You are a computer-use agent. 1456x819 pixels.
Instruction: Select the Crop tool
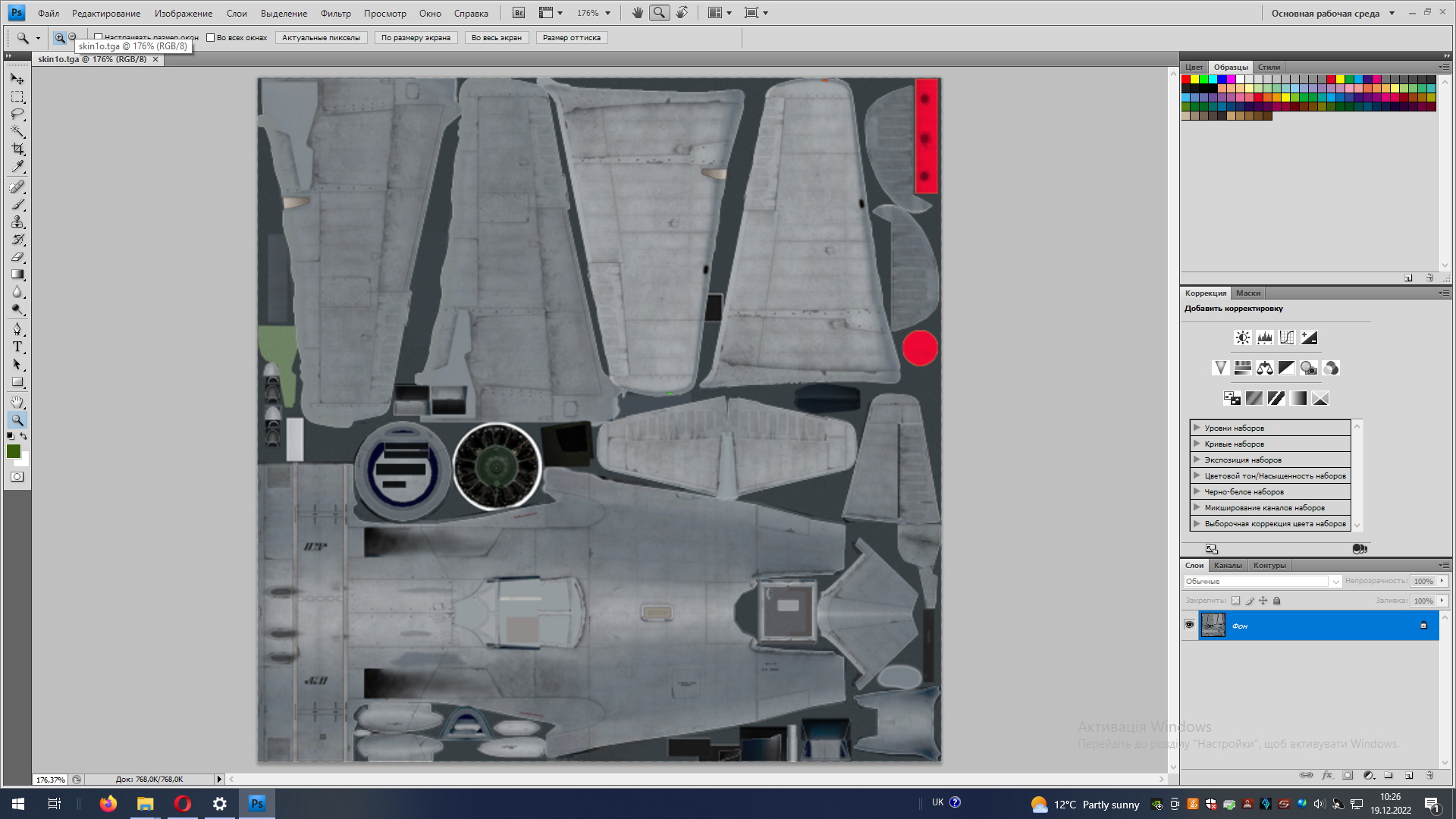click(17, 149)
